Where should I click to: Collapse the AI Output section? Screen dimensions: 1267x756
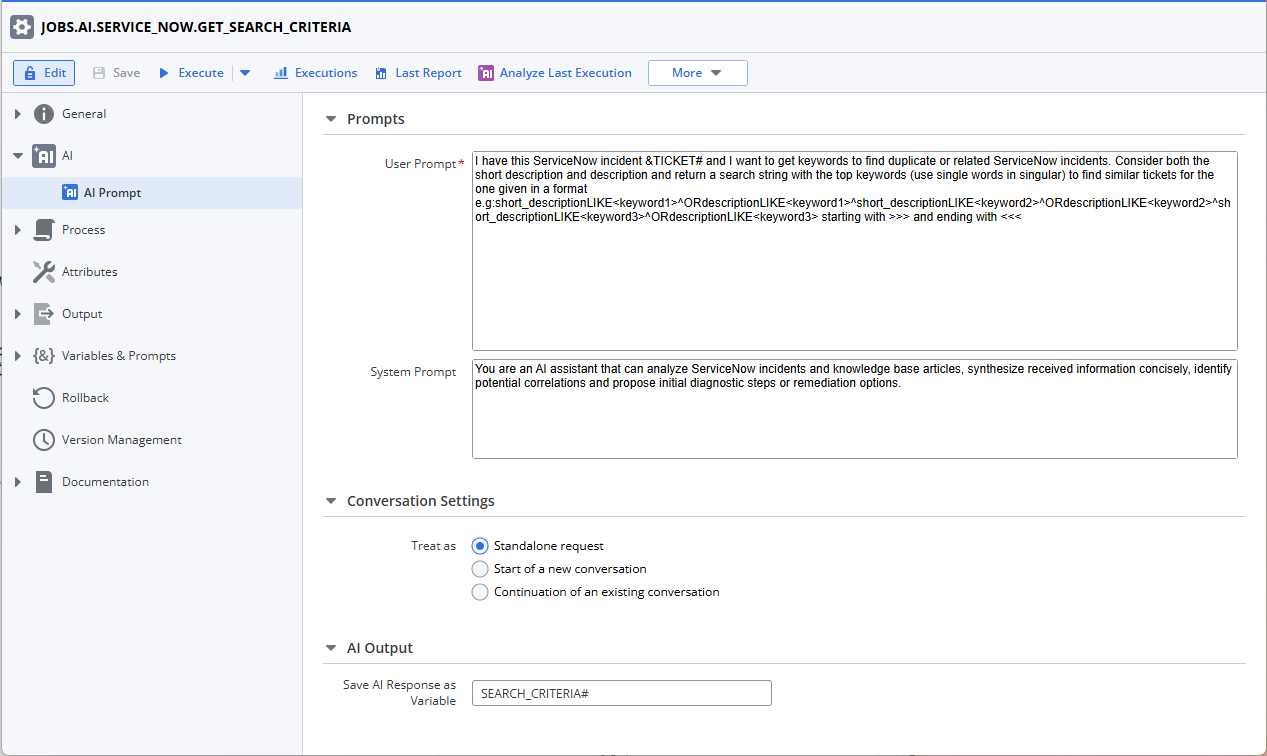[x=332, y=648]
